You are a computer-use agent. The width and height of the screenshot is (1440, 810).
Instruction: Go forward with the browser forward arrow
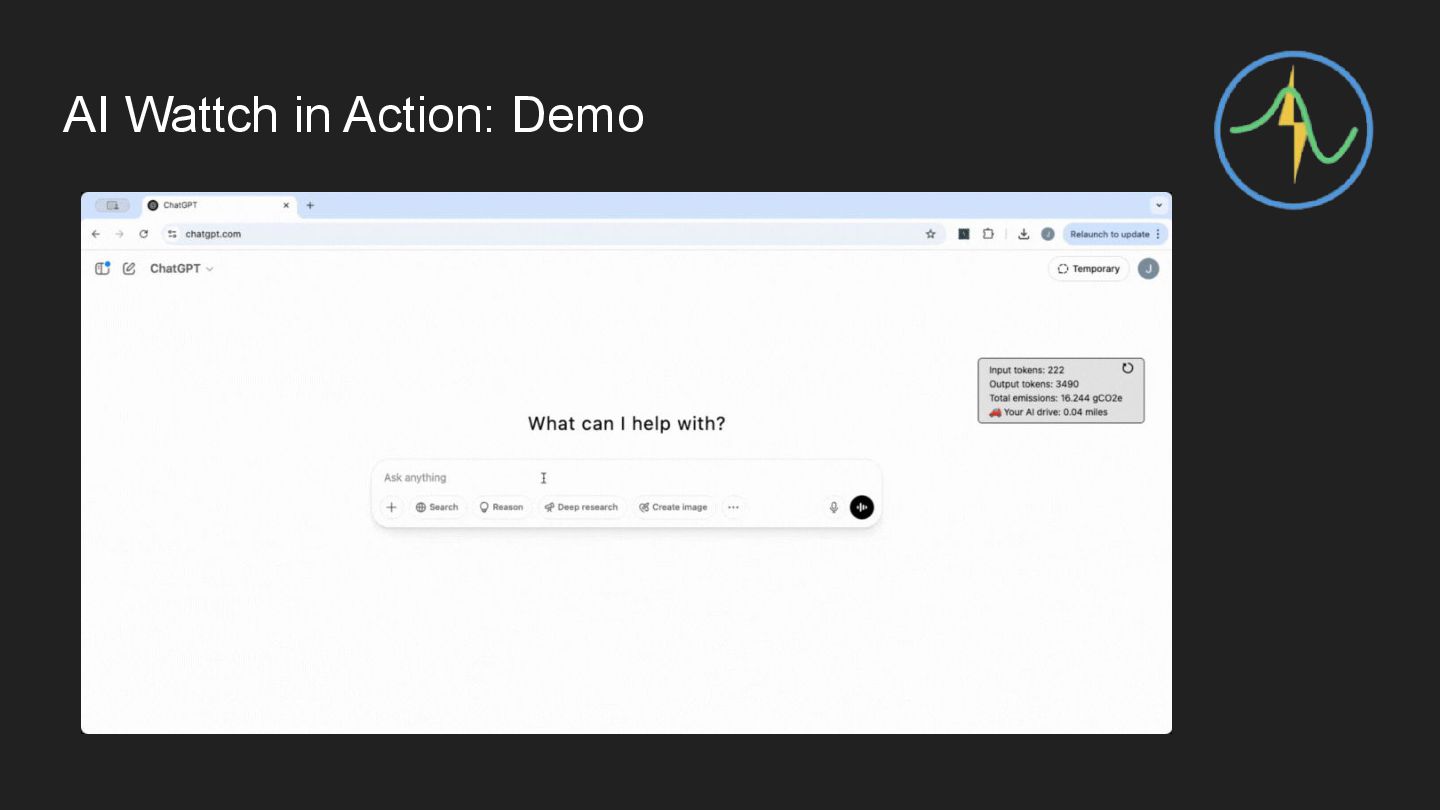[119, 234]
